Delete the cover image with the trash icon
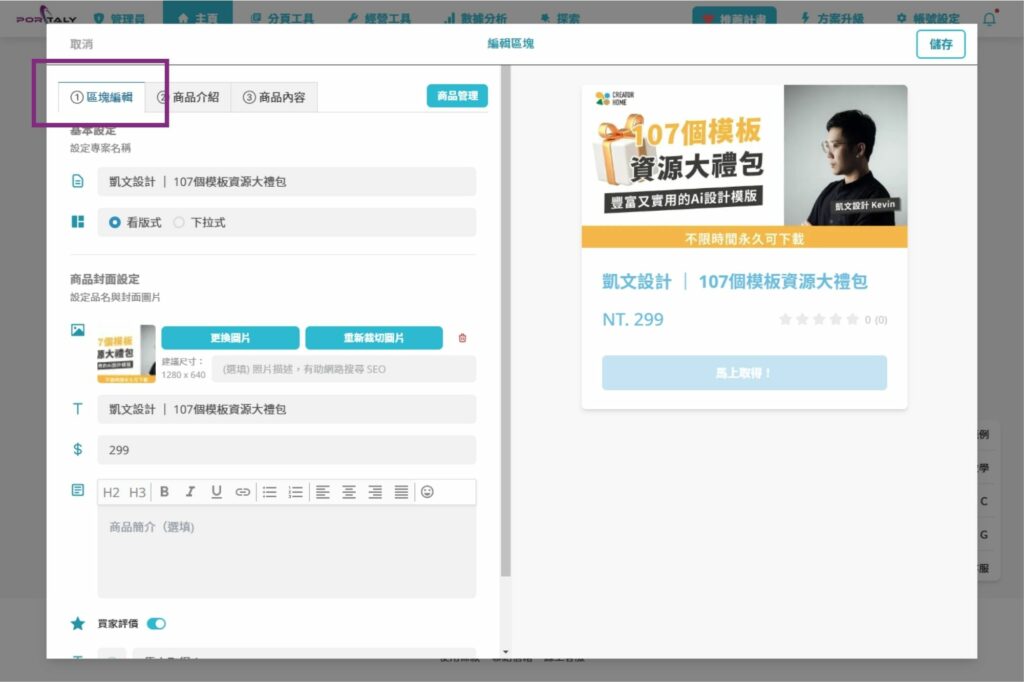Image resolution: width=1024 pixels, height=682 pixels. pos(462,338)
